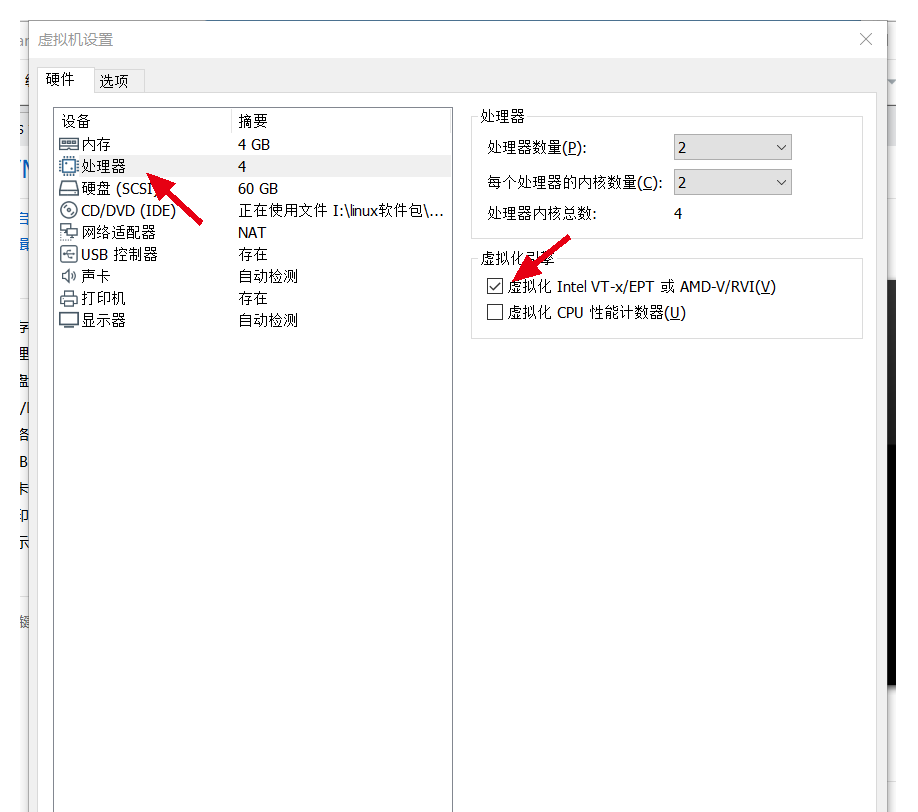Image resolution: width=918 pixels, height=812 pixels.
Task: Click the 摘要 column header
Action: pyautogui.click(x=250, y=120)
